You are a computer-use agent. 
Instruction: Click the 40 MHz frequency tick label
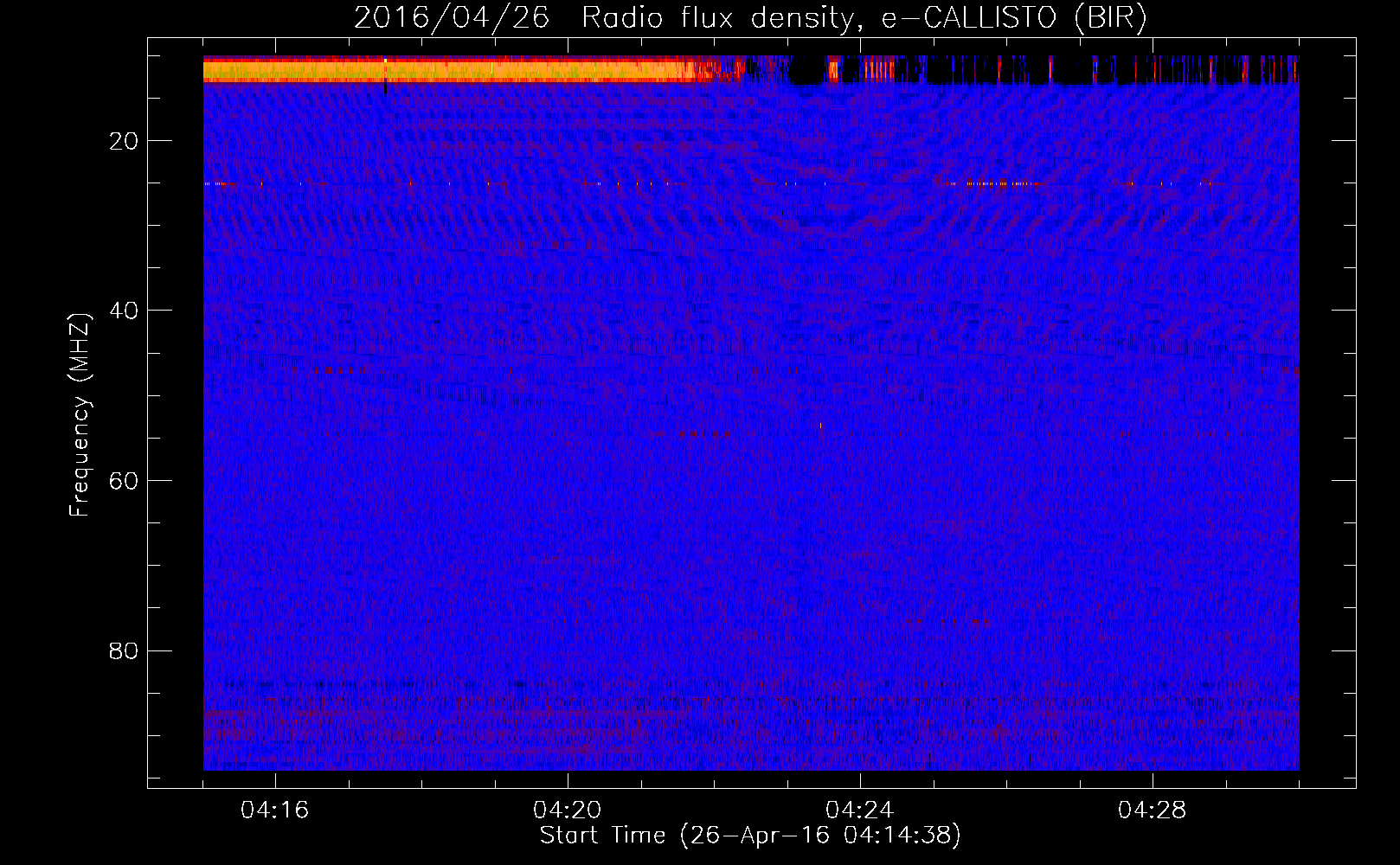[x=125, y=311]
